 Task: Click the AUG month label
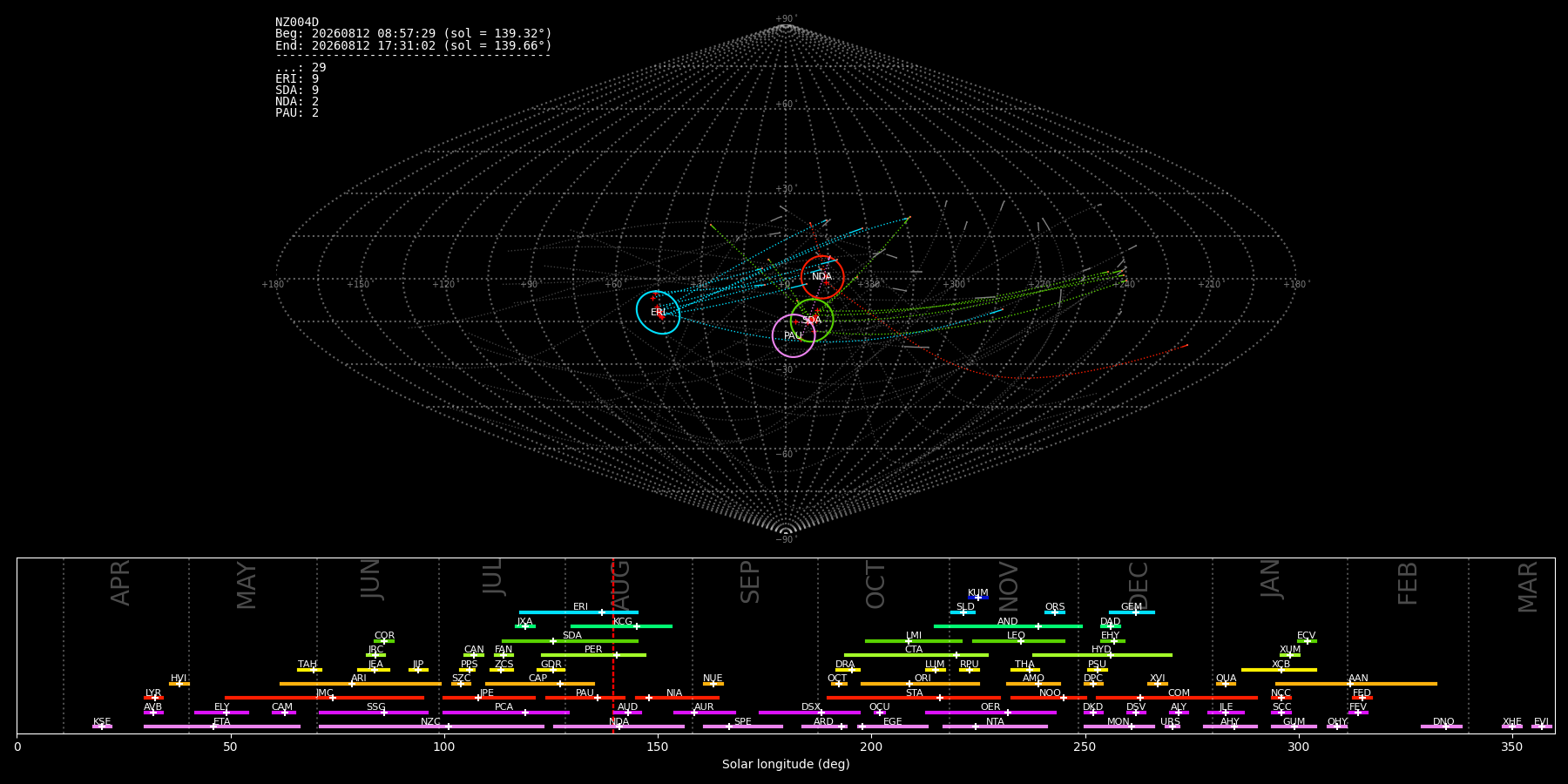click(x=620, y=585)
